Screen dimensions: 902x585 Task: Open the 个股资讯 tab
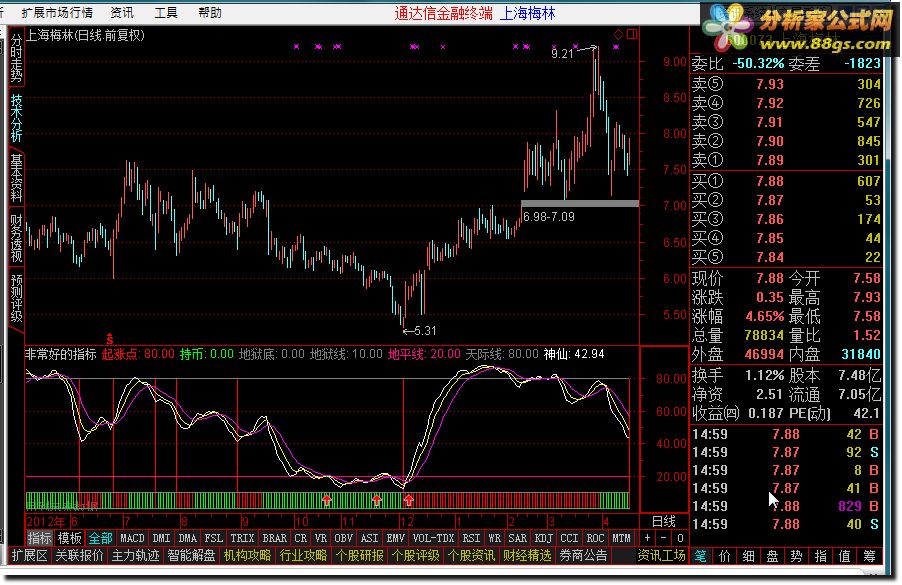[471, 556]
